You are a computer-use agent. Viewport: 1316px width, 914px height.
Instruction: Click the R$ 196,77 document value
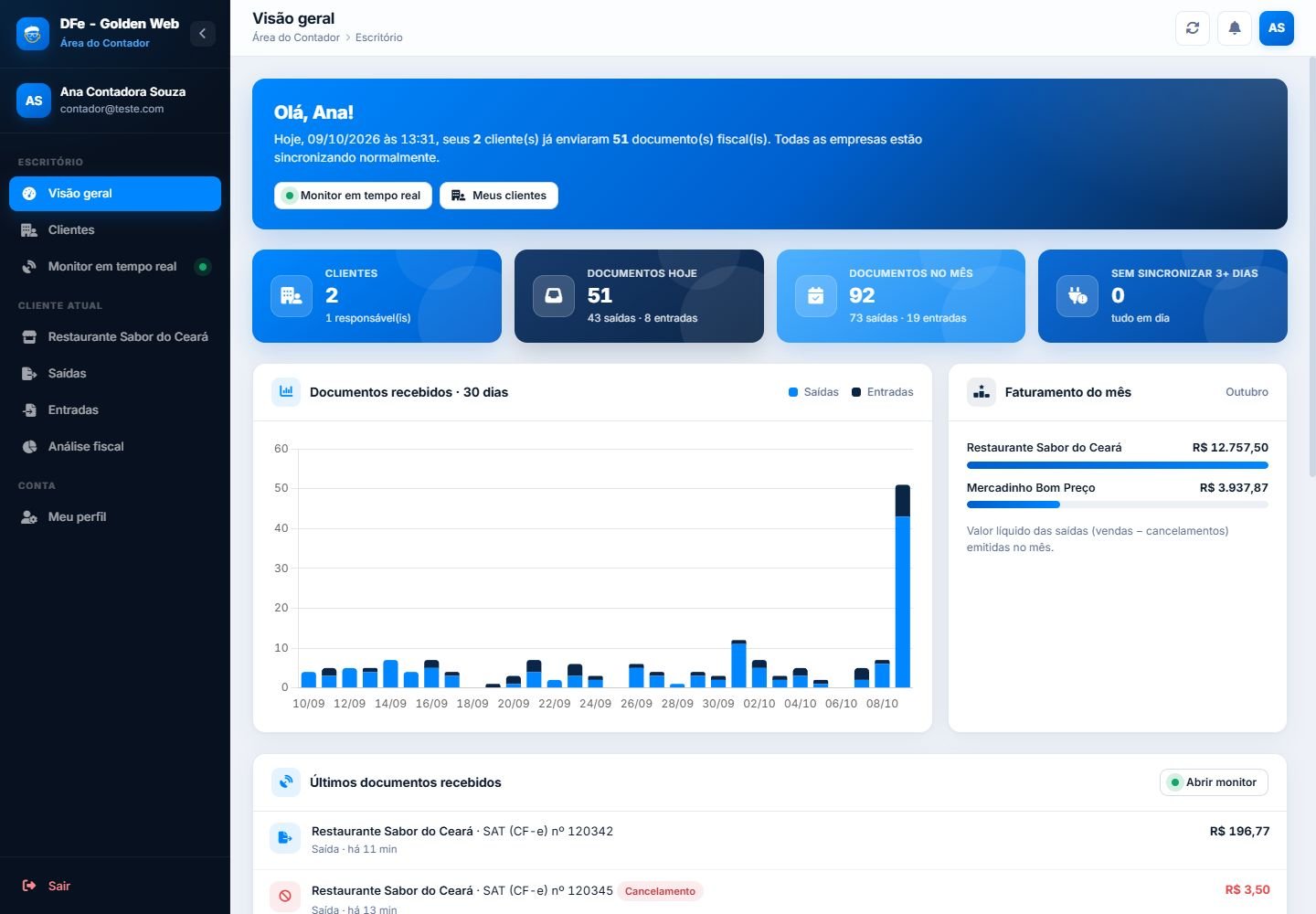pos(1240,832)
